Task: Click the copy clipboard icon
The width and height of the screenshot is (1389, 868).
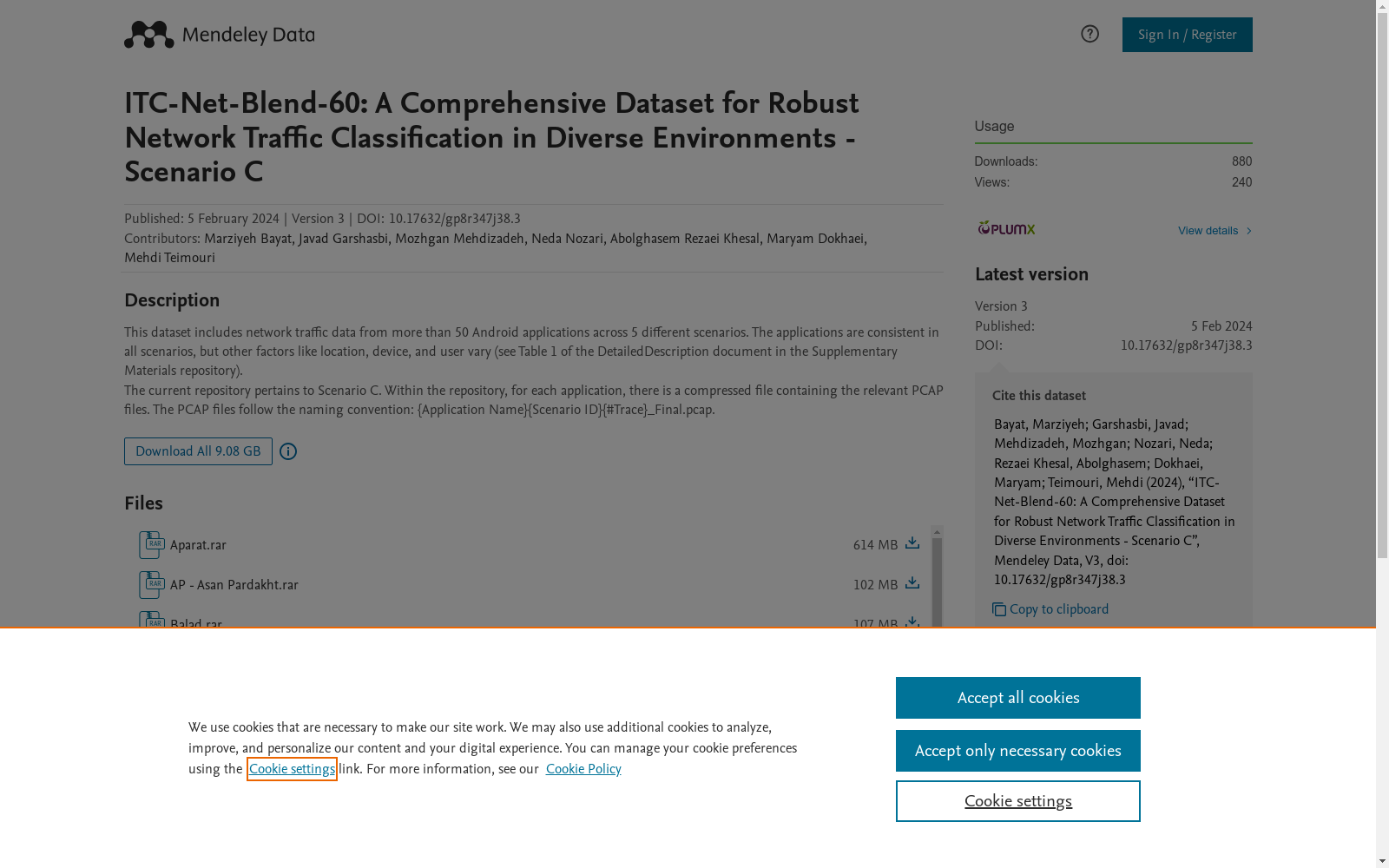Action: [x=999, y=609]
